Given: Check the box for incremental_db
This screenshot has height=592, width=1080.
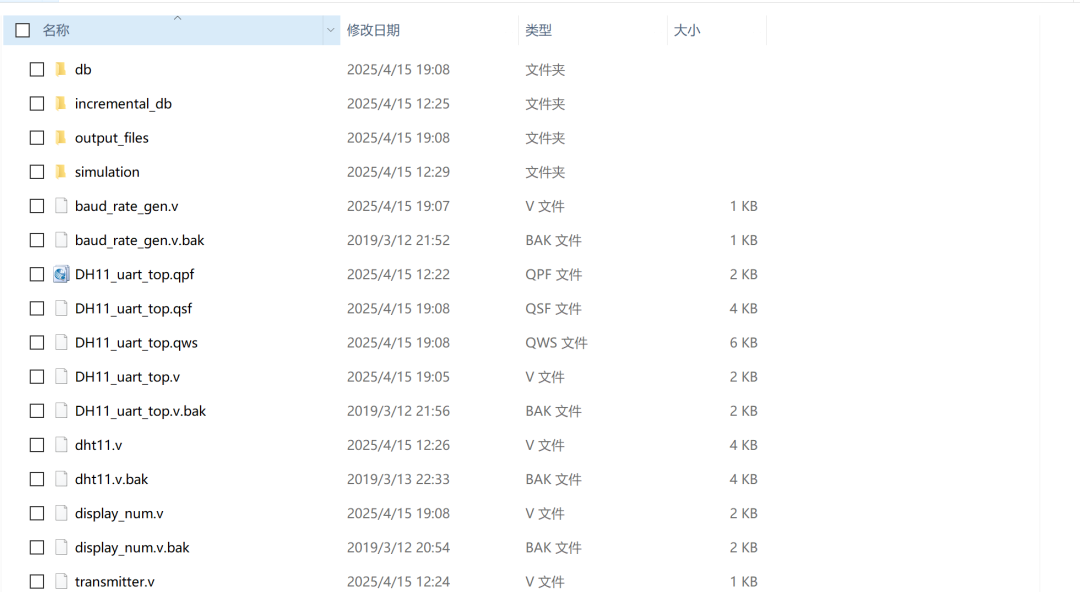Looking at the screenshot, I should (x=37, y=103).
